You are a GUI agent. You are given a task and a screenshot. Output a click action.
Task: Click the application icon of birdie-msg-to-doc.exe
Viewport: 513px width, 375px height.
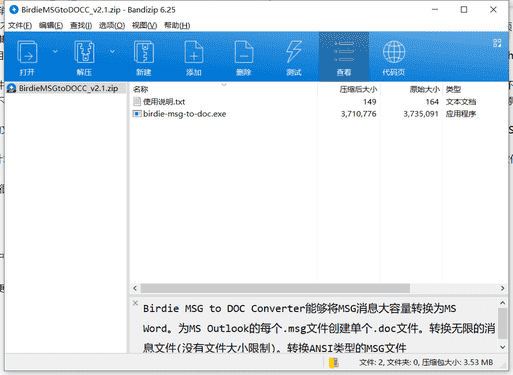pyautogui.click(x=137, y=114)
